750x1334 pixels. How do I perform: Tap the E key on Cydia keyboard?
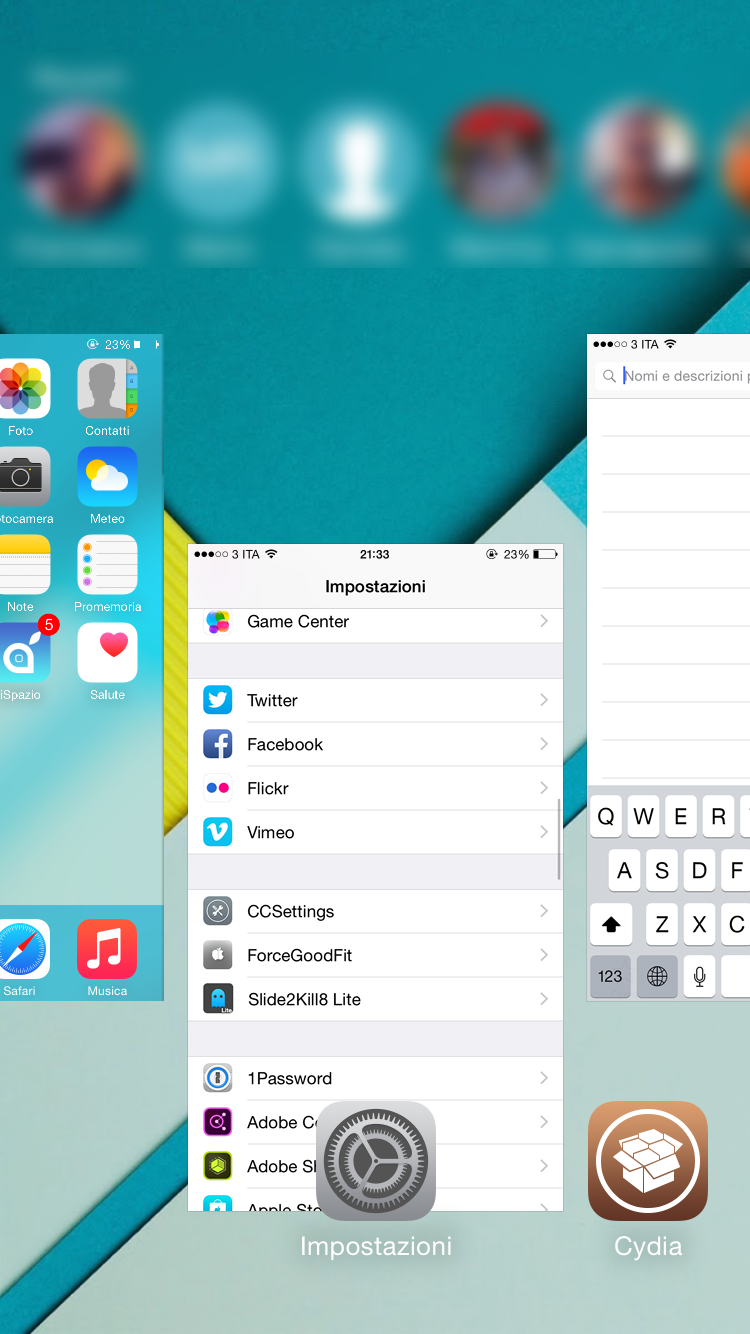click(x=681, y=817)
